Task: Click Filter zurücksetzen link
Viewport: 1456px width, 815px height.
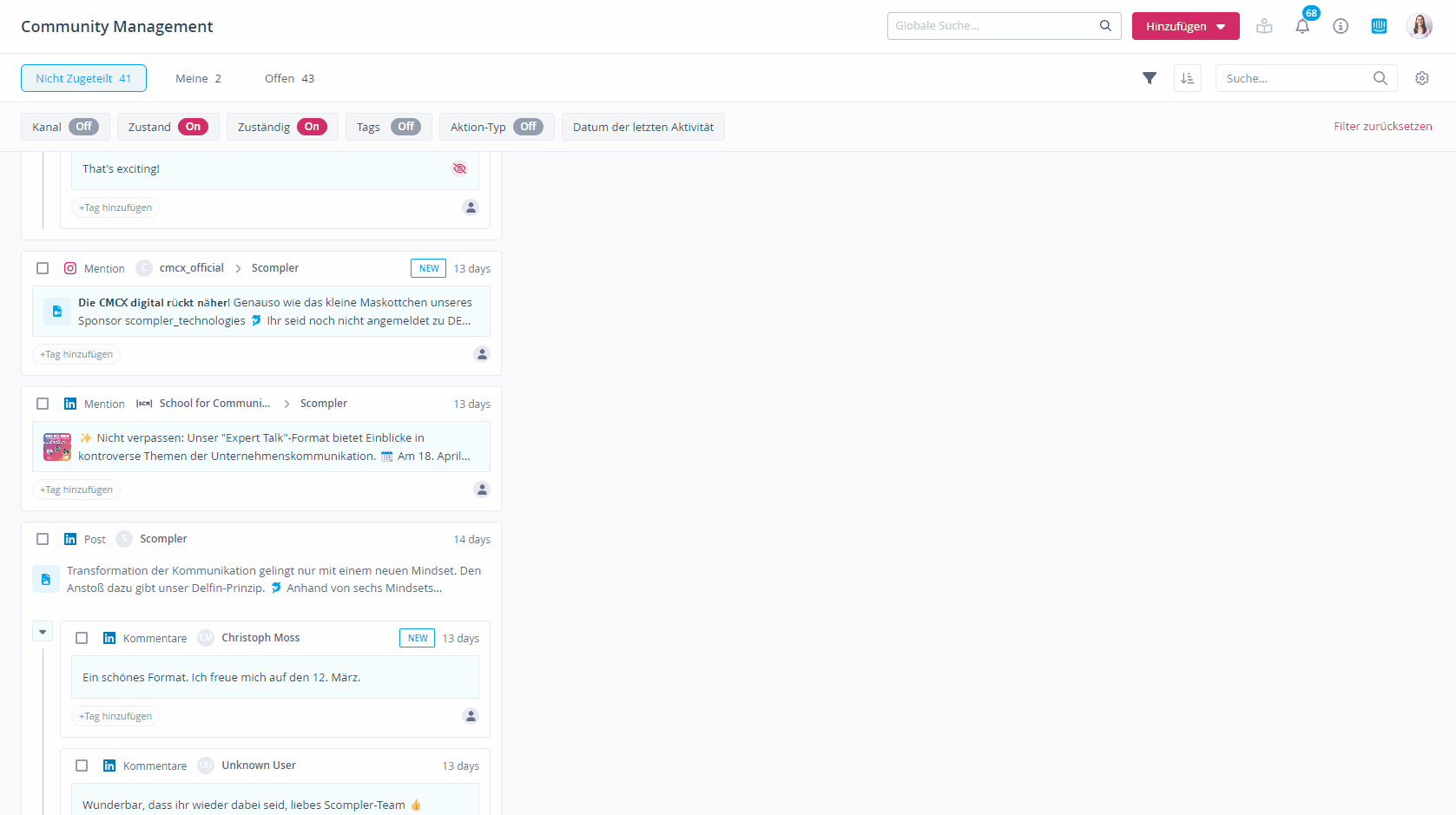Action: point(1382,127)
